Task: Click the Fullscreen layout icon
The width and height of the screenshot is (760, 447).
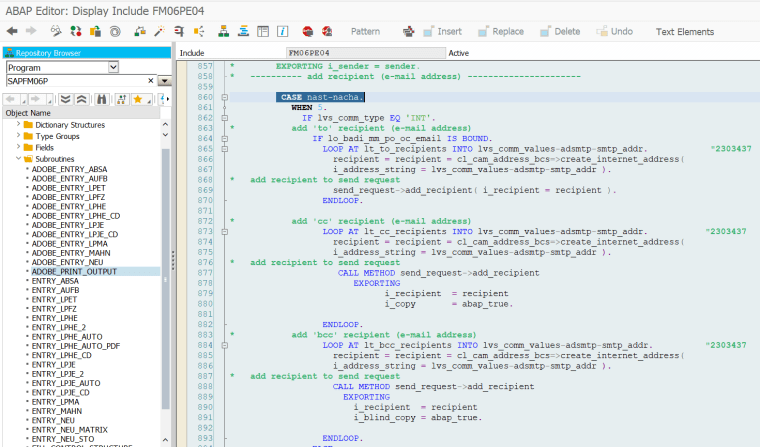Action: (x=263, y=32)
